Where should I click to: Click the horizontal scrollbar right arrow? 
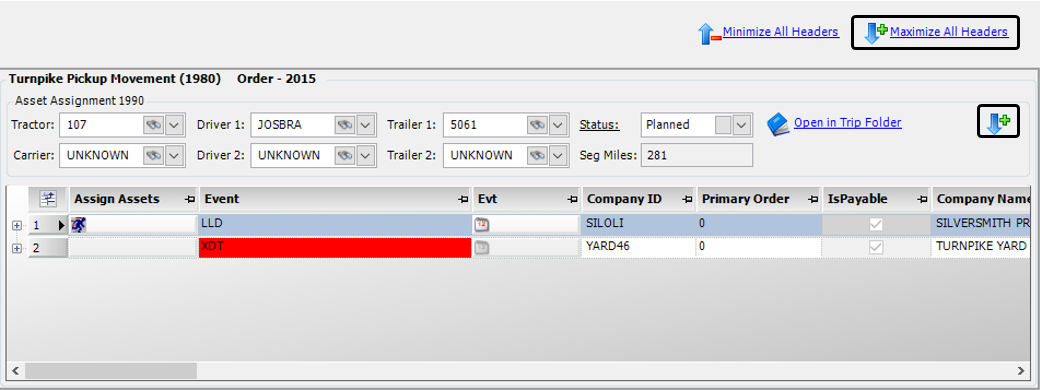click(x=1021, y=370)
